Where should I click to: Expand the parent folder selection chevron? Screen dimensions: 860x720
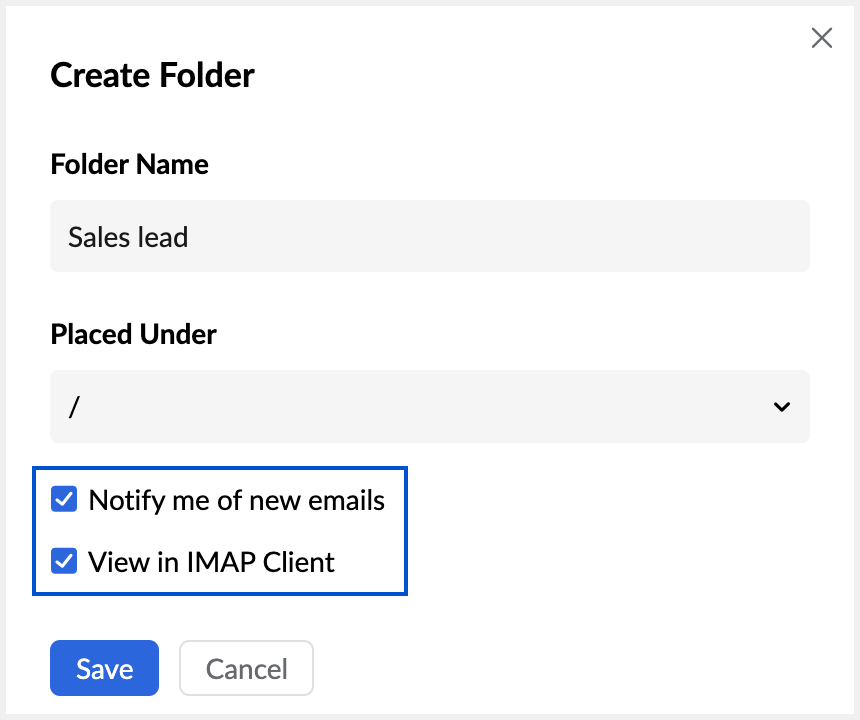[781, 407]
